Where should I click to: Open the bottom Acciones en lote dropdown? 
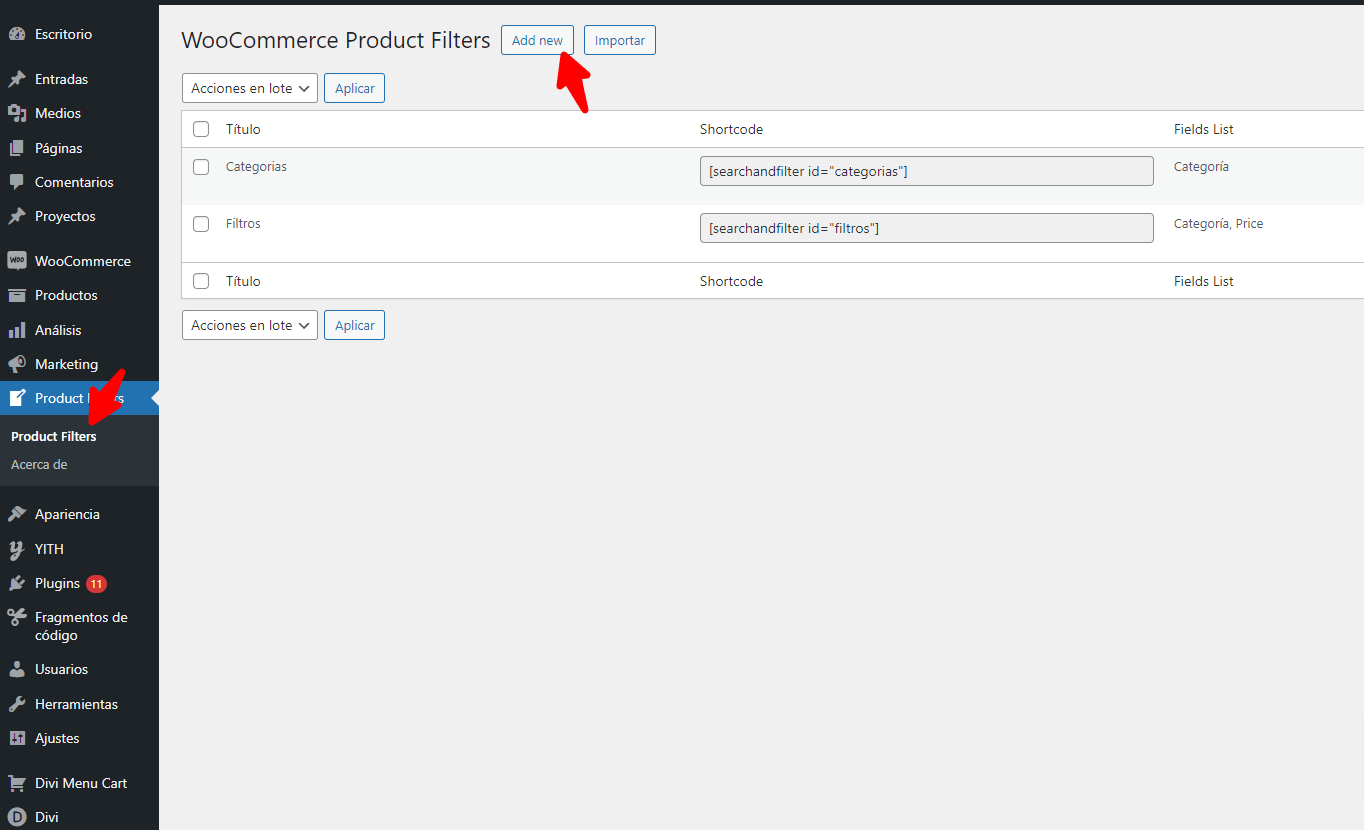click(250, 325)
